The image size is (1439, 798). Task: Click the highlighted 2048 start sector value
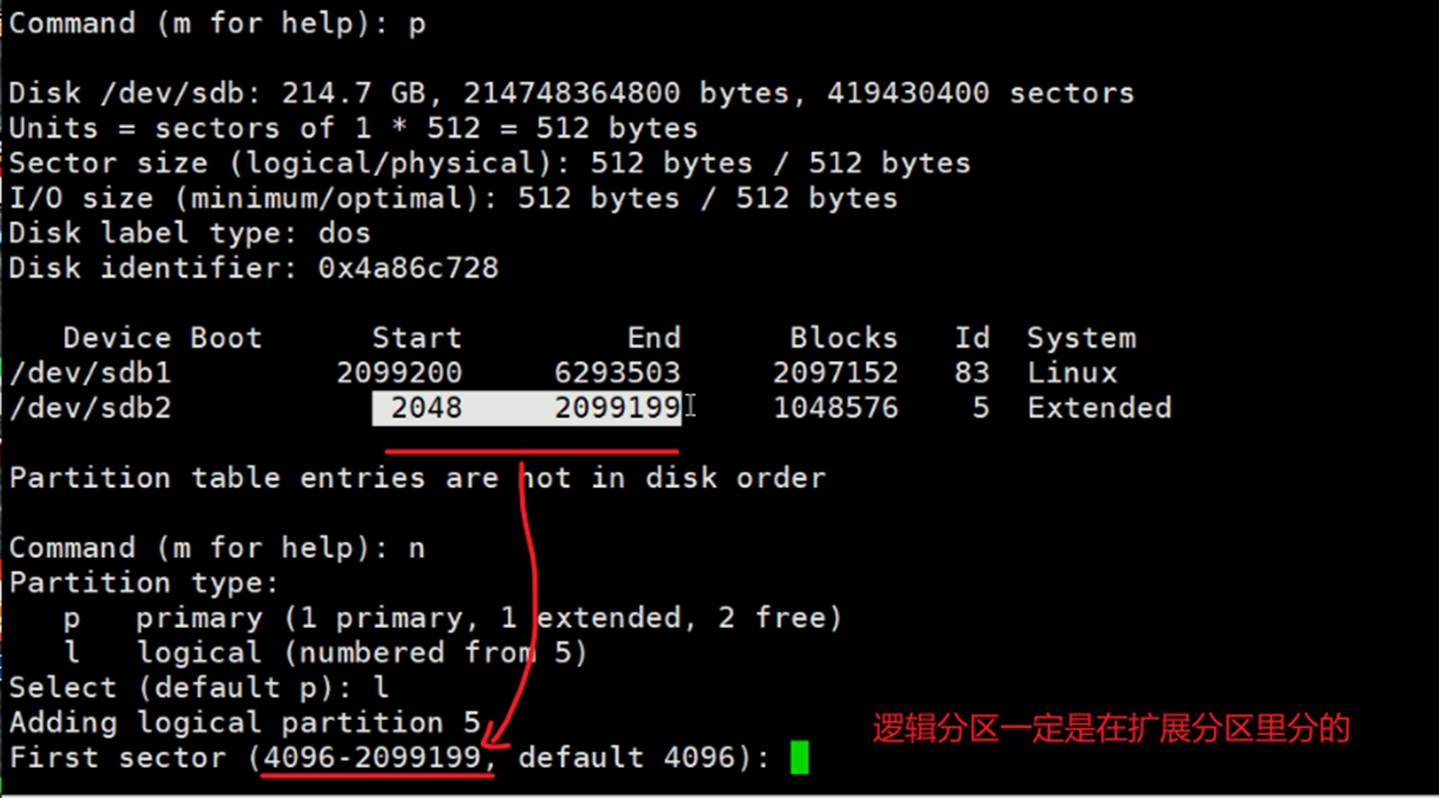426,408
